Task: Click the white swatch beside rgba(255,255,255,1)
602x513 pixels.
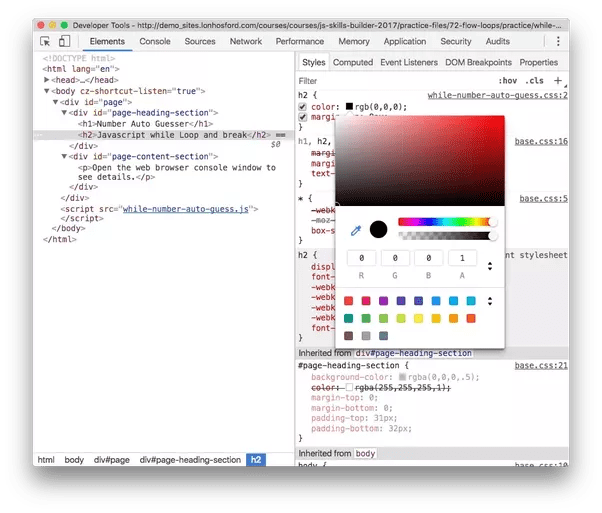Action: (349, 387)
